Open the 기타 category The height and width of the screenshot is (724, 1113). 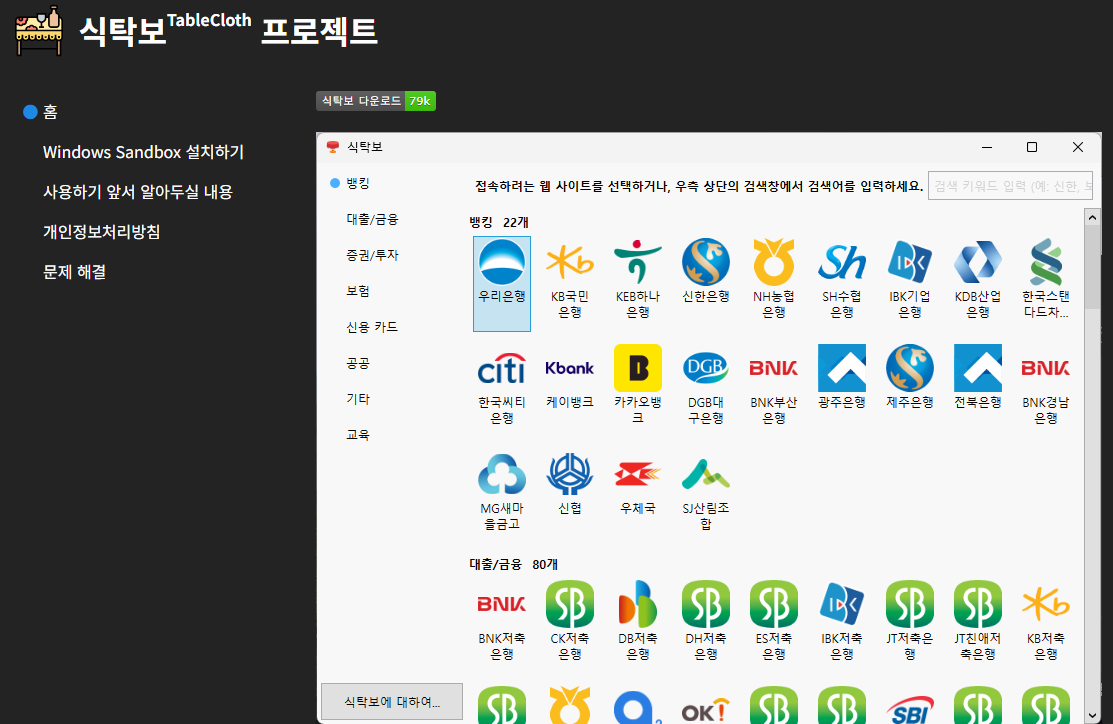point(358,398)
